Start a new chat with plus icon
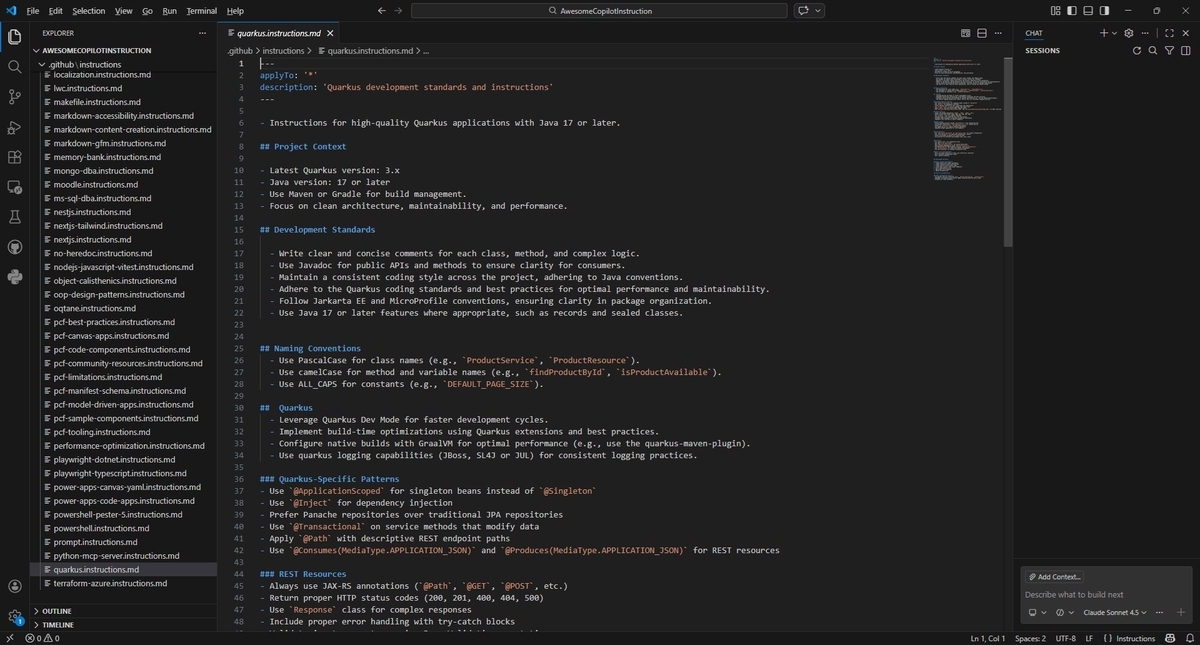This screenshot has width=1200, height=645. pyautogui.click(x=1104, y=33)
